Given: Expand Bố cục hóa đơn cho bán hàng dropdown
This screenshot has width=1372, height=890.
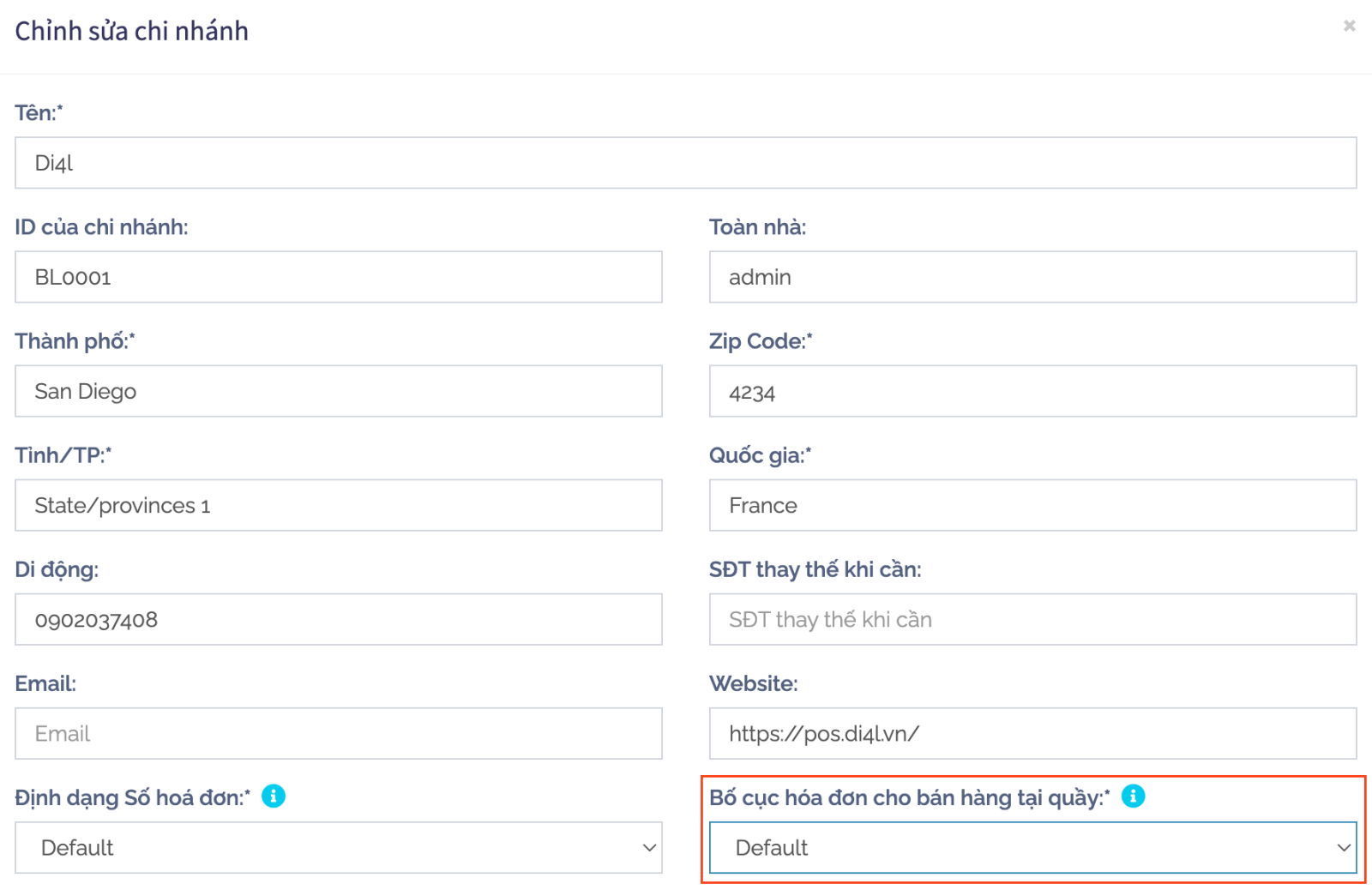Looking at the screenshot, I should (1032, 848).
